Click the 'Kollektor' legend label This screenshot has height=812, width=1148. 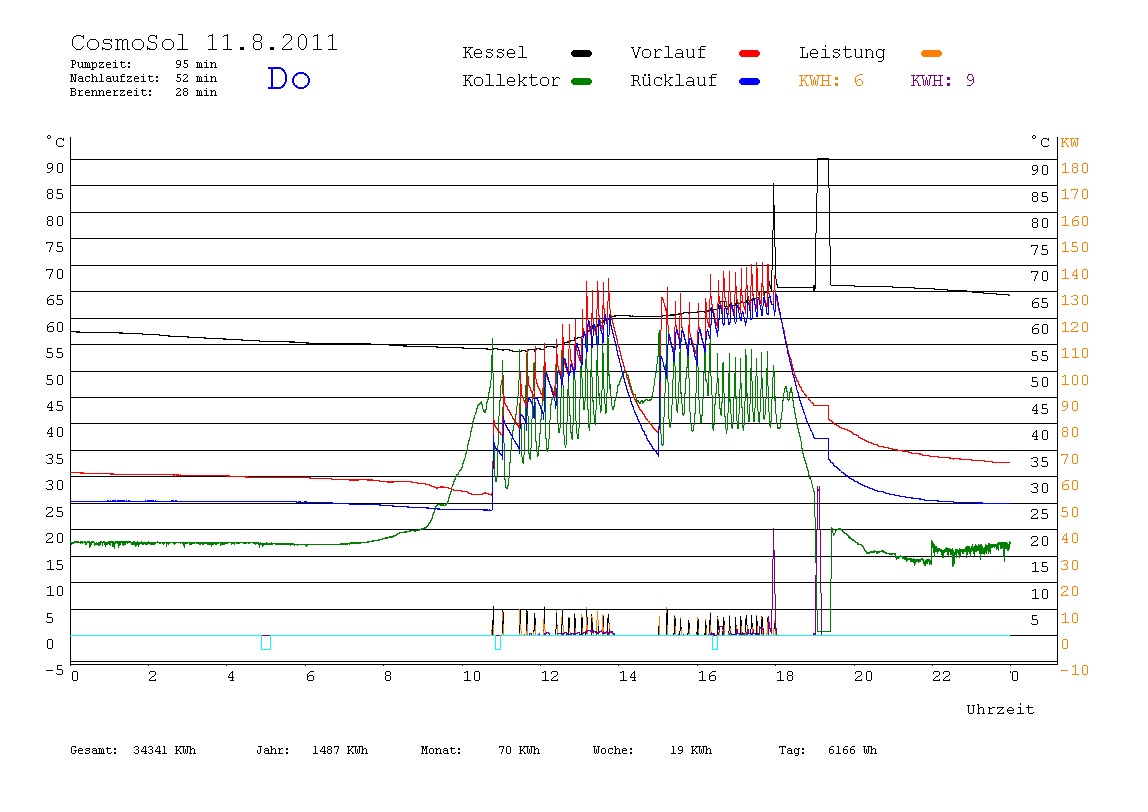pyautogui.click(x=511, y=81)
